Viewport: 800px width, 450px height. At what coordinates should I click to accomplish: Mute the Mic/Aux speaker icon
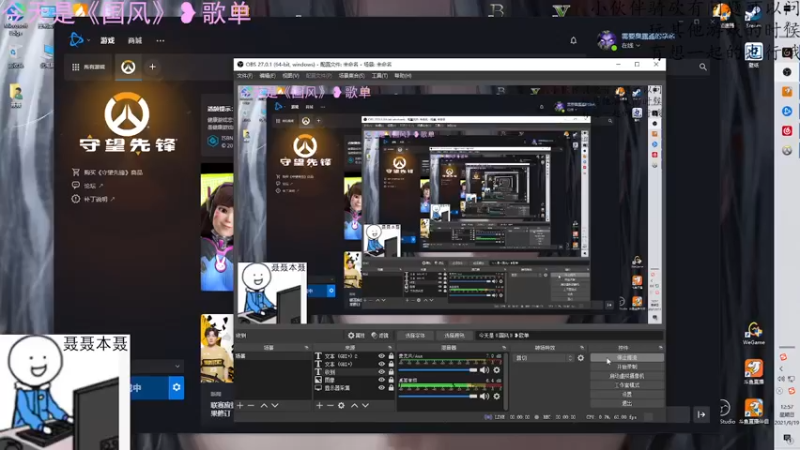tap(484, 370)
